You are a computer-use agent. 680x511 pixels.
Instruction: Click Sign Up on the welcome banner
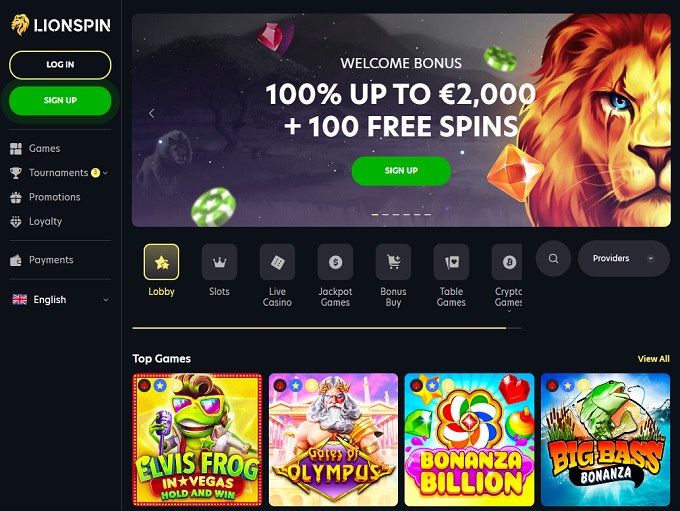click(x=401, y=171)
